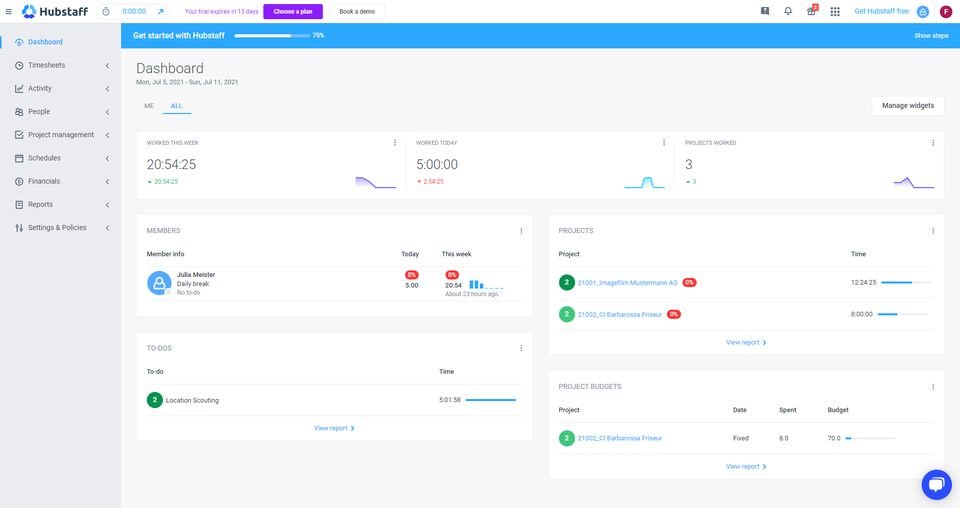This screenshot has height=508, width=960.
Task: Click the budget 70.0 progress bar
Action: [870, 438]
